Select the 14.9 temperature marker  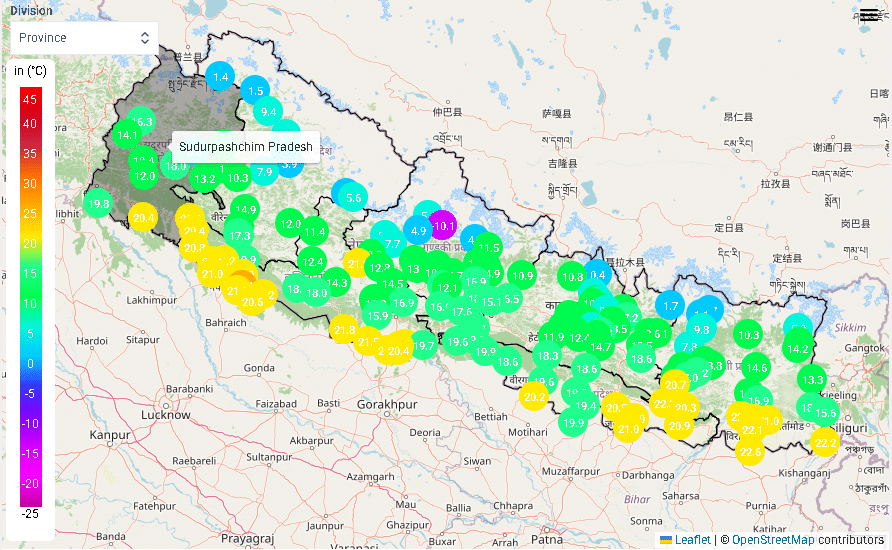tap(245, 209)
